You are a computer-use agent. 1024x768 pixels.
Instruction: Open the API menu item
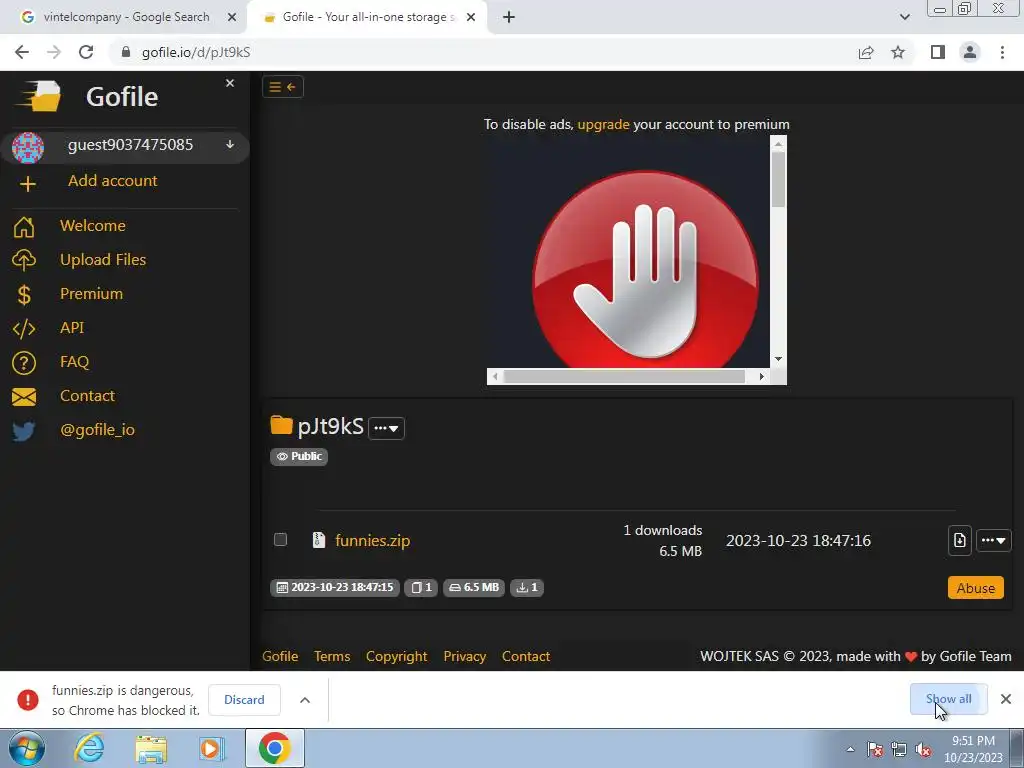(x=72, y=327)
